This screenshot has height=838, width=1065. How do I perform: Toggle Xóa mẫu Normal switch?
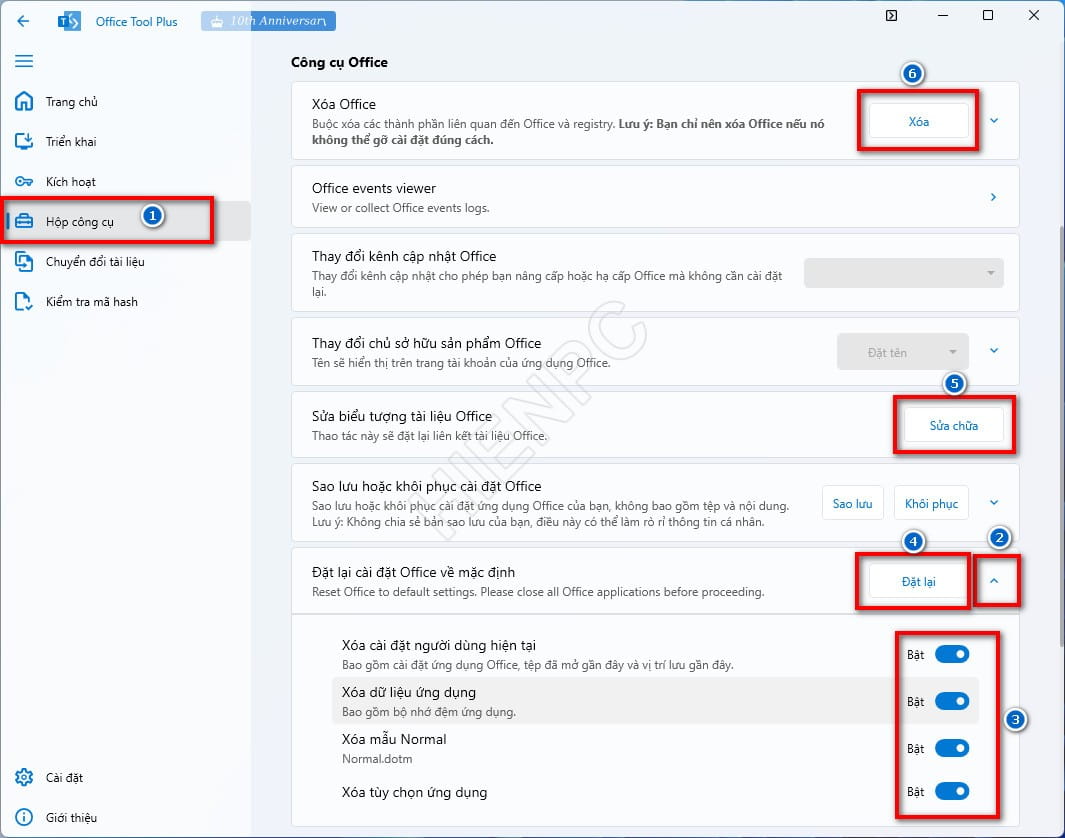pyautogui.click(x=952, y=748)
